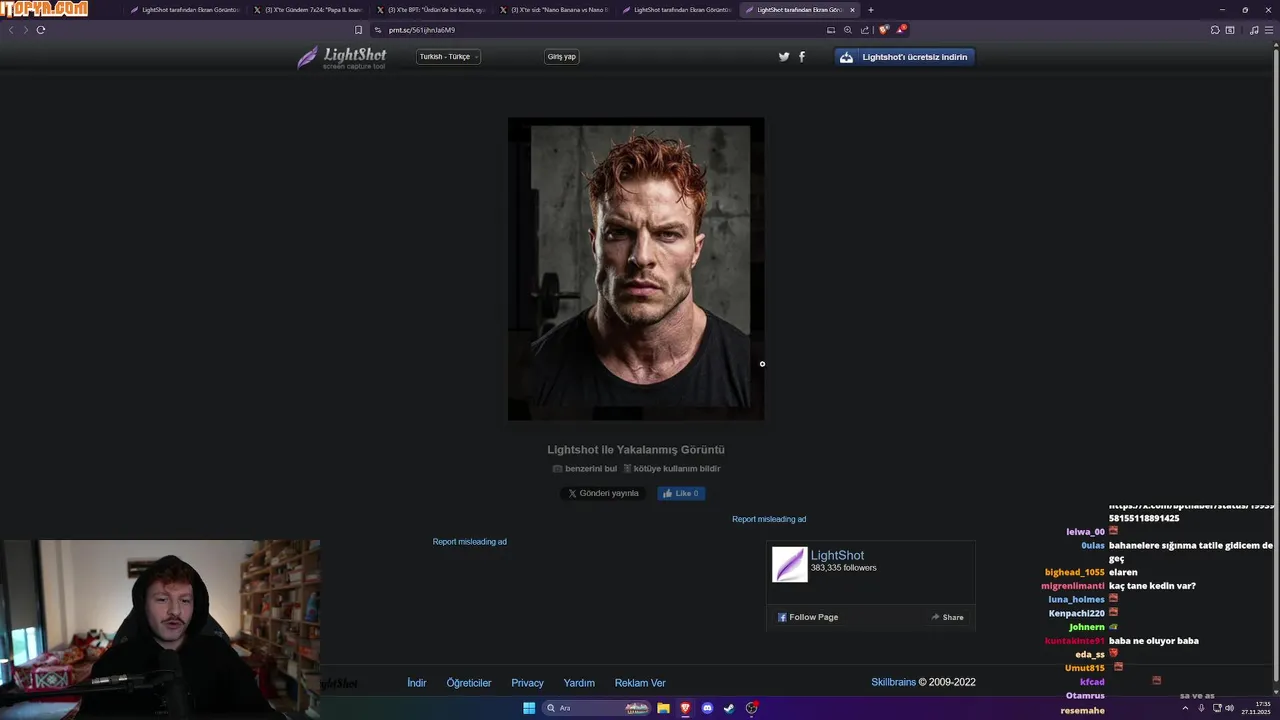Open Steam from the taskbar
The height and width of the screenshot is (720, 1280).
point(729,708)
